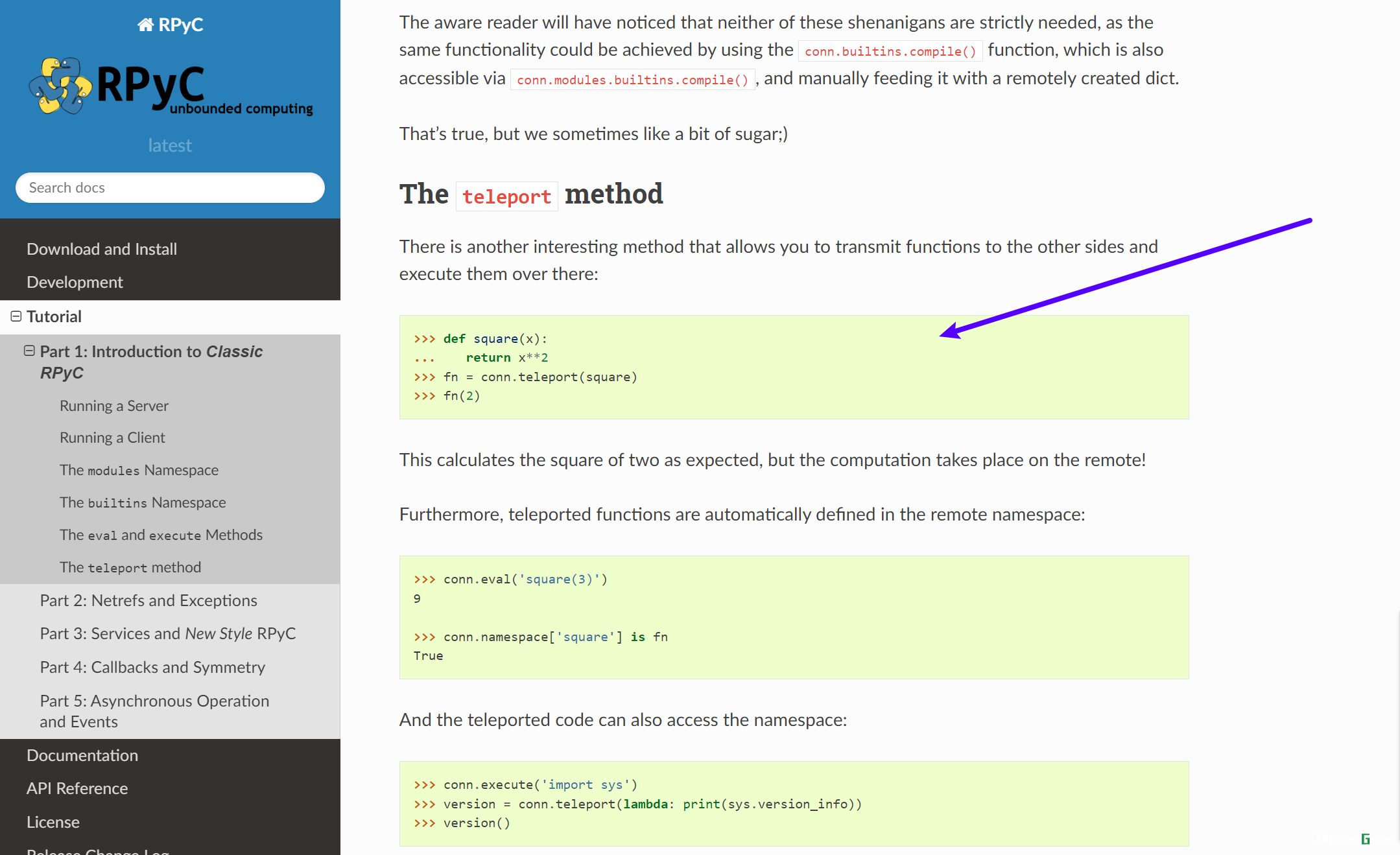Open Part 4: Callbacks and Symmetry
1400x855 pixels.
point(152,667)
